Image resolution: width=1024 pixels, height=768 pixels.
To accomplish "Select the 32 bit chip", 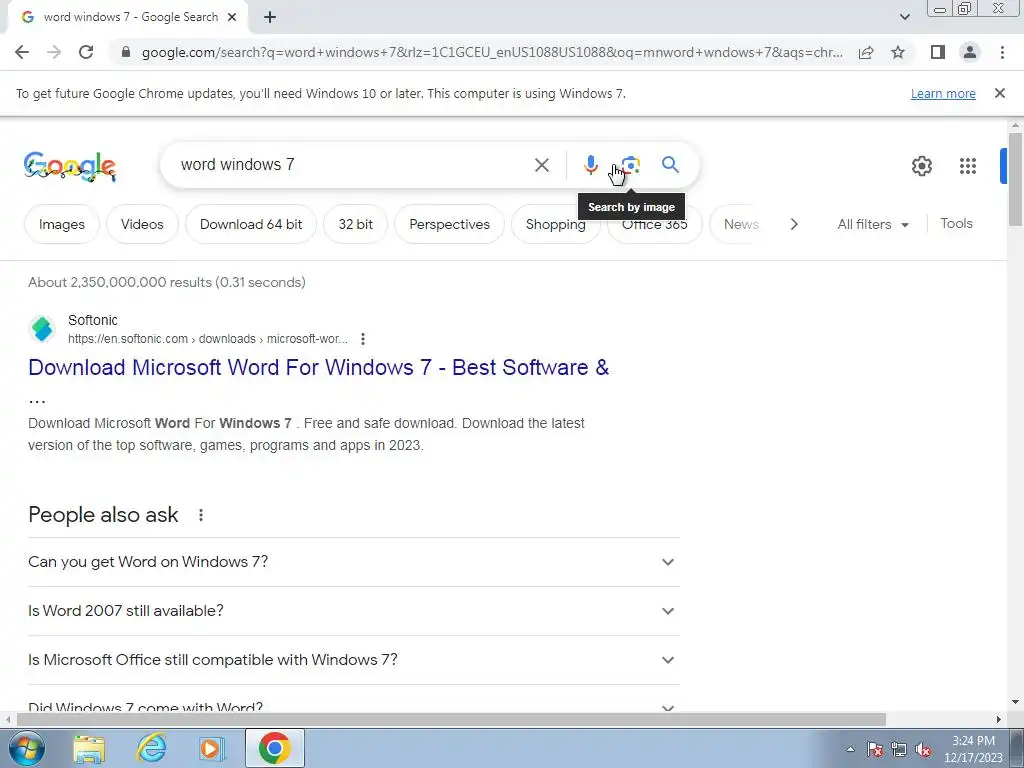I will coord(355,224).
